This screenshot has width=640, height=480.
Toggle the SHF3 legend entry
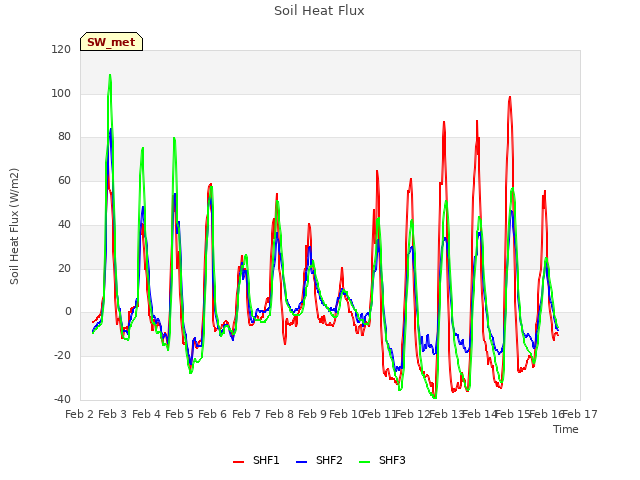coord(382,460)
